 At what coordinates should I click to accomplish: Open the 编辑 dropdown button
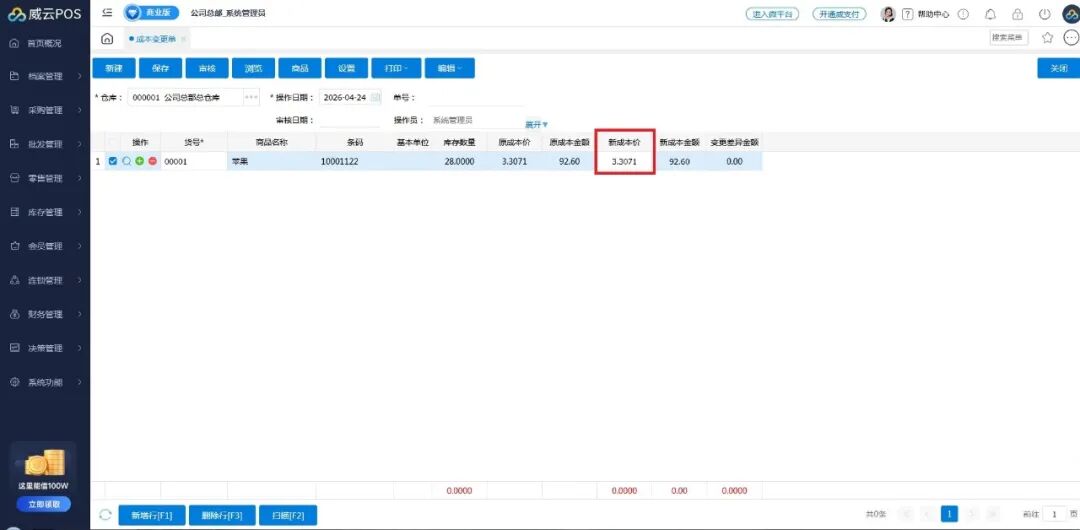tap(450, 68)
